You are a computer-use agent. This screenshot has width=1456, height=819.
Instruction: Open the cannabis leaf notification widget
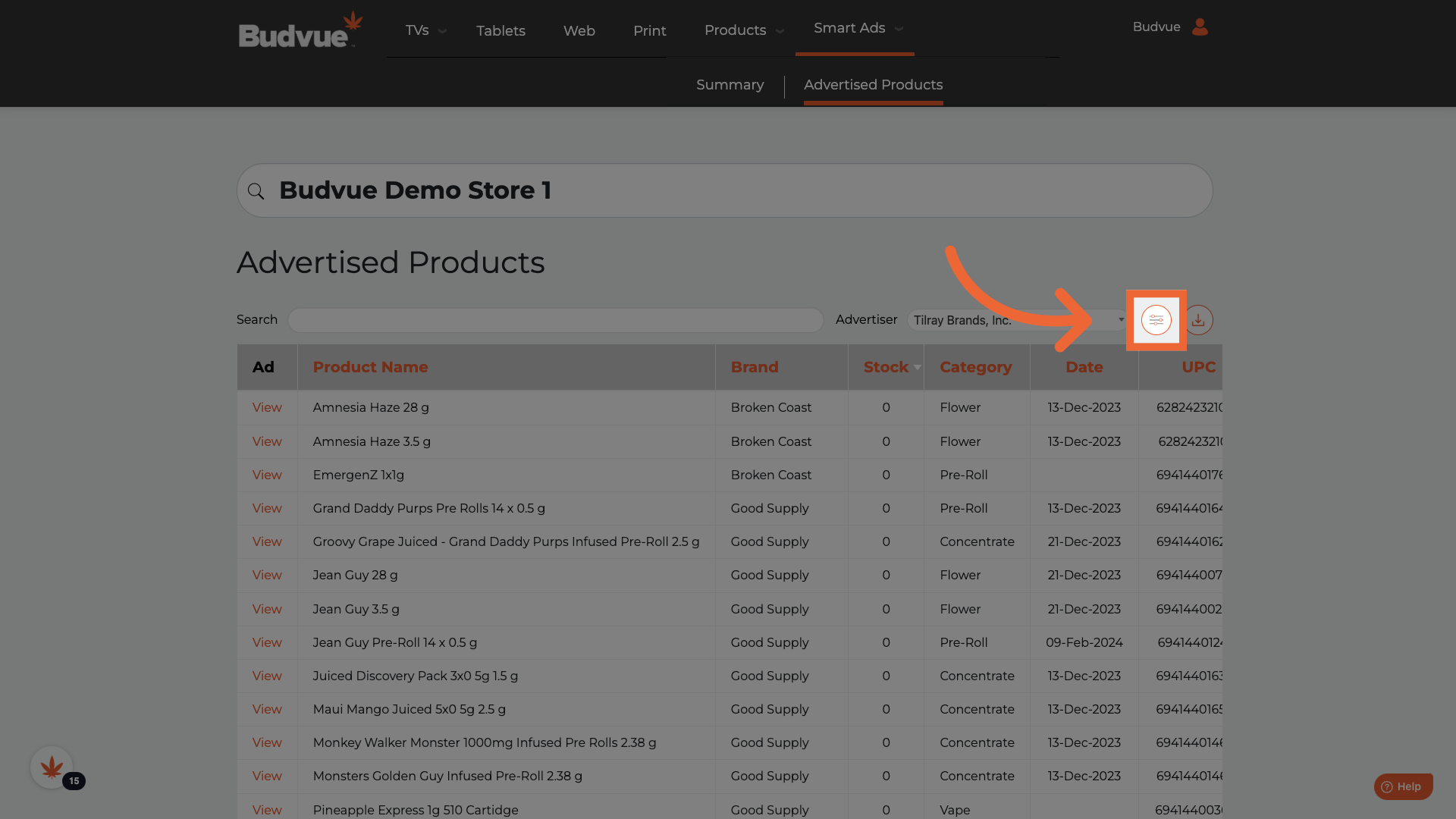pos(52,767)
